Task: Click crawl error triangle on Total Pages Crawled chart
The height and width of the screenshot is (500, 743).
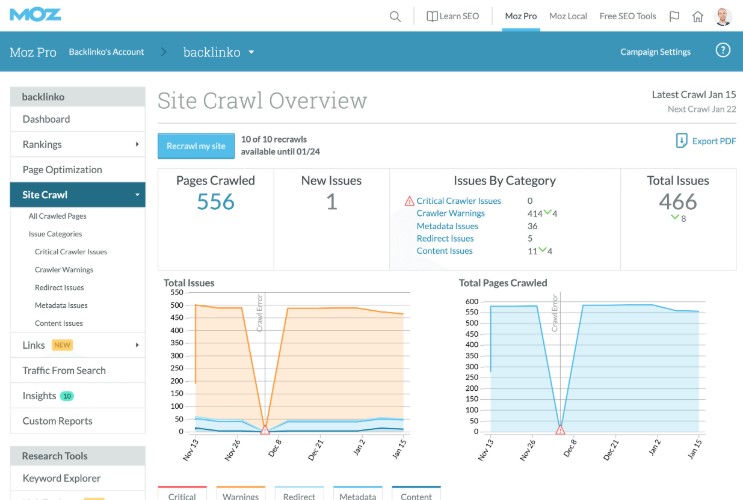Action: coord(560,430)
